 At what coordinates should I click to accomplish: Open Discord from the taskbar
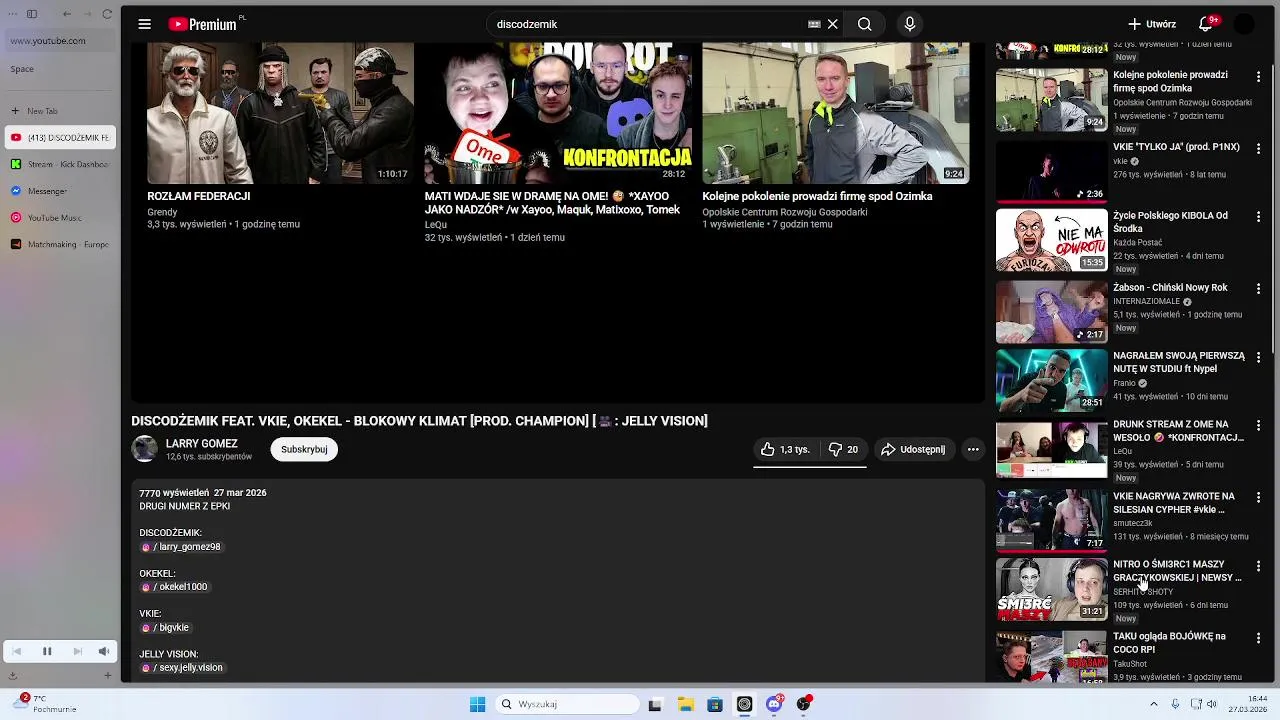click(774, 705)
